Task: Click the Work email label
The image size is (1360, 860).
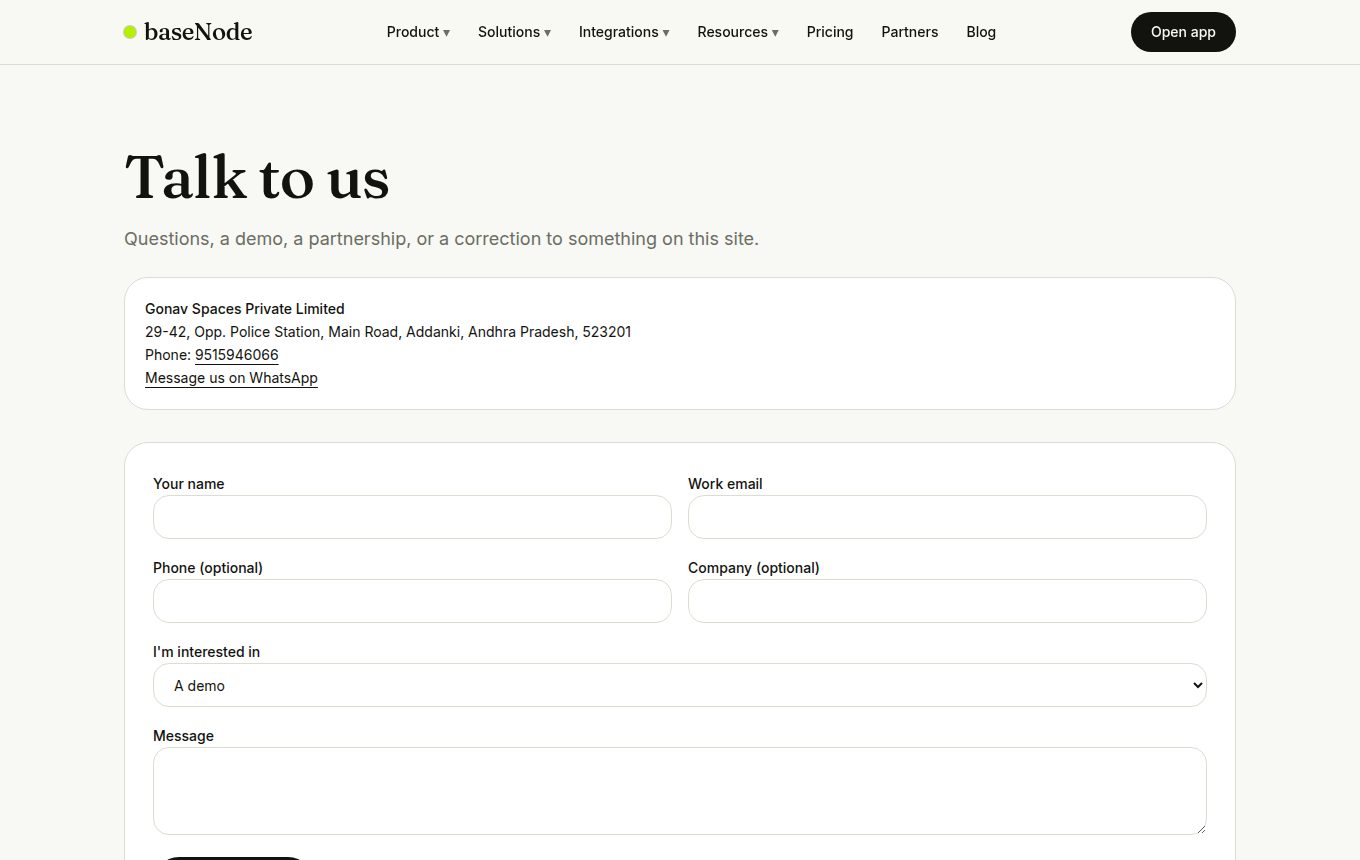Action: click(x=725, y=484)
